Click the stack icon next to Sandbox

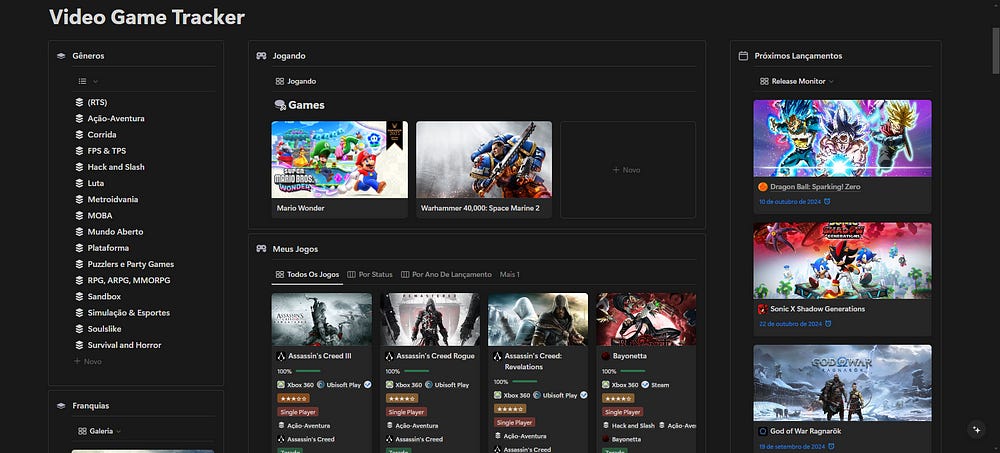pyautogui.click(x=79, y=297)
